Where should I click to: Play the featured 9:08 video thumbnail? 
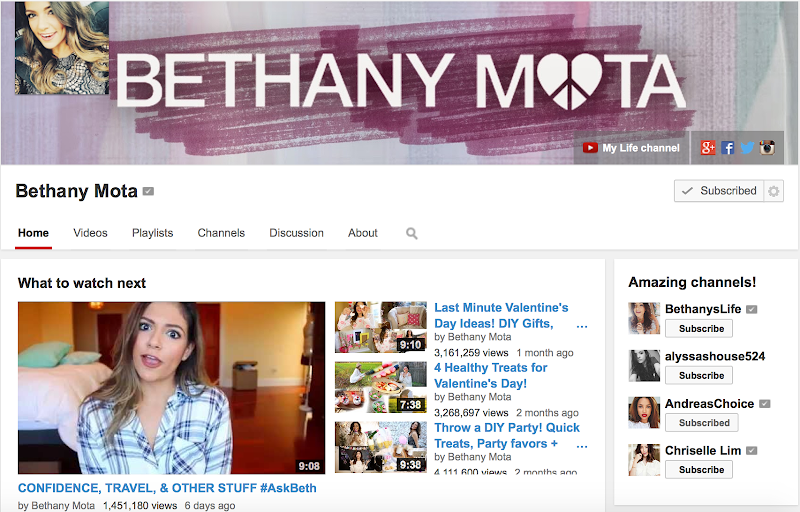[171, 388]
